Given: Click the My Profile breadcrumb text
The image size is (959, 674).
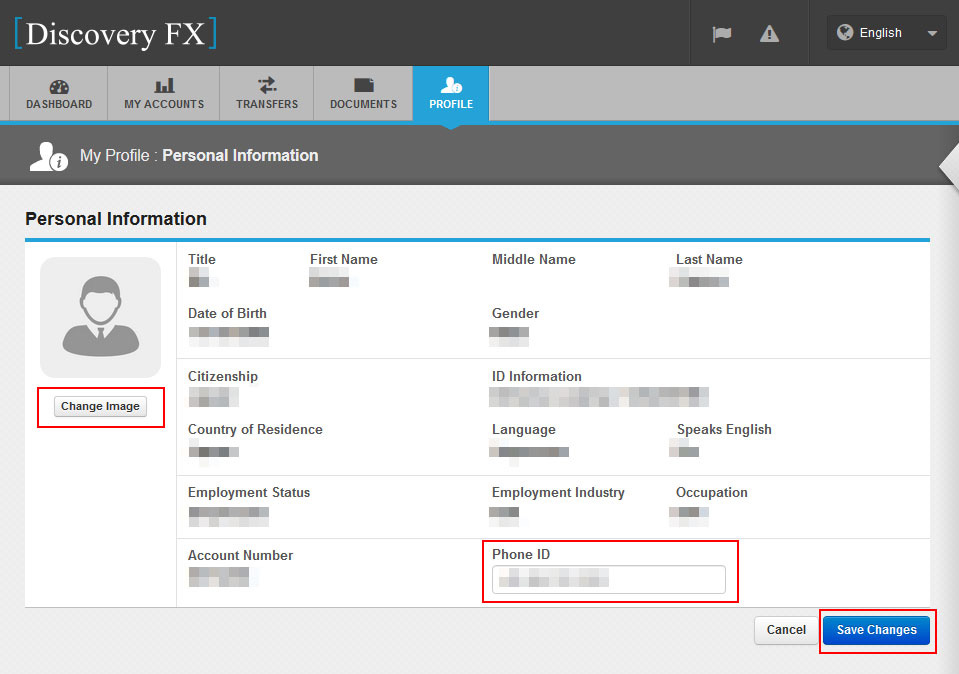Looking at the screenshot, I should [117, 156].
